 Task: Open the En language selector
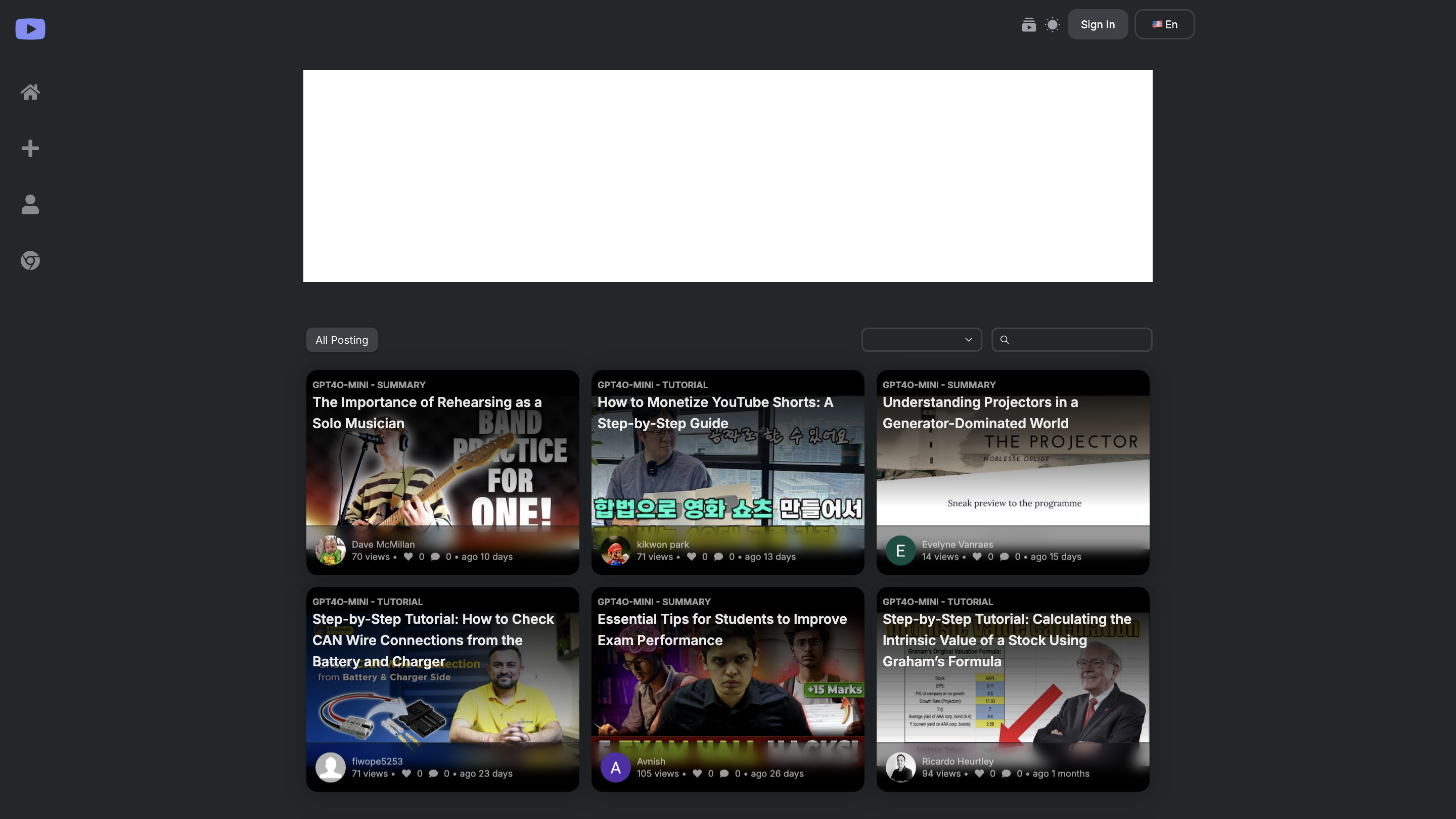coord(1164,24)
